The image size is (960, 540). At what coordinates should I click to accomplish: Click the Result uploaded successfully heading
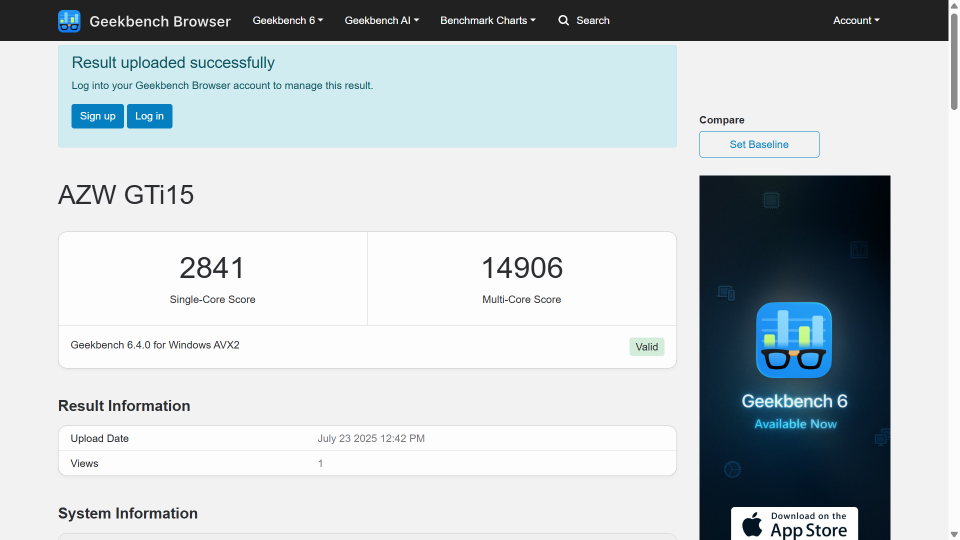coord(173,63)
